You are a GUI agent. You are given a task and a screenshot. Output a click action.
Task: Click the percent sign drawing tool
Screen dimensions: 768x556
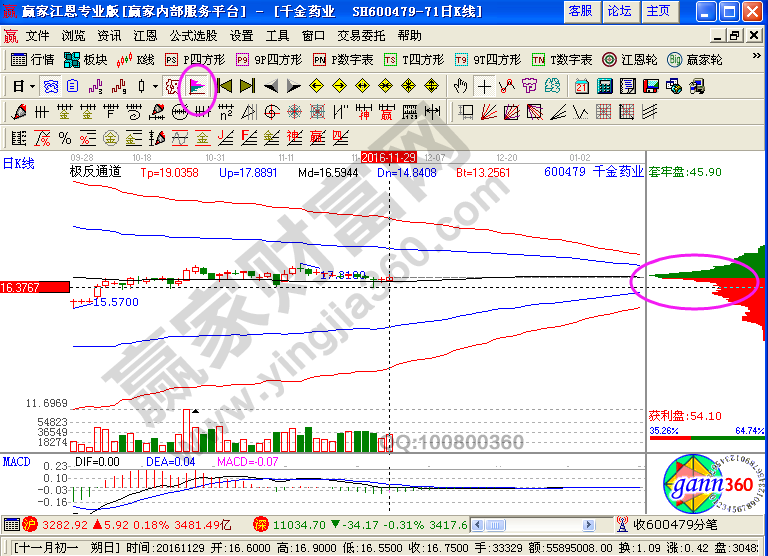[x=64, y=137]
